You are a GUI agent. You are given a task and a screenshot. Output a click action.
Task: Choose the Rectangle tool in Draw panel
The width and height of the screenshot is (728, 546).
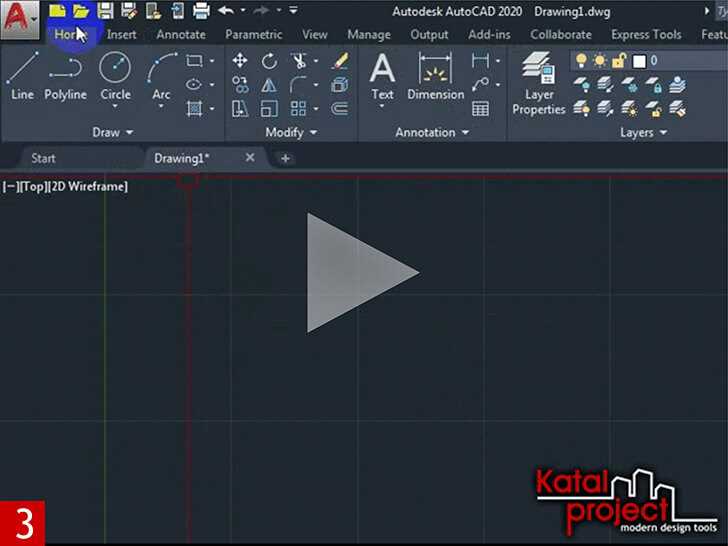[194, 61]
